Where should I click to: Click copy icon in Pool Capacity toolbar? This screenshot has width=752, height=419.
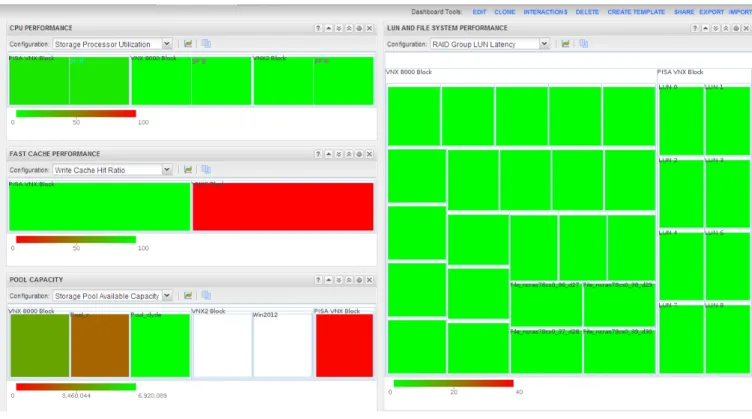coord(206,296)
